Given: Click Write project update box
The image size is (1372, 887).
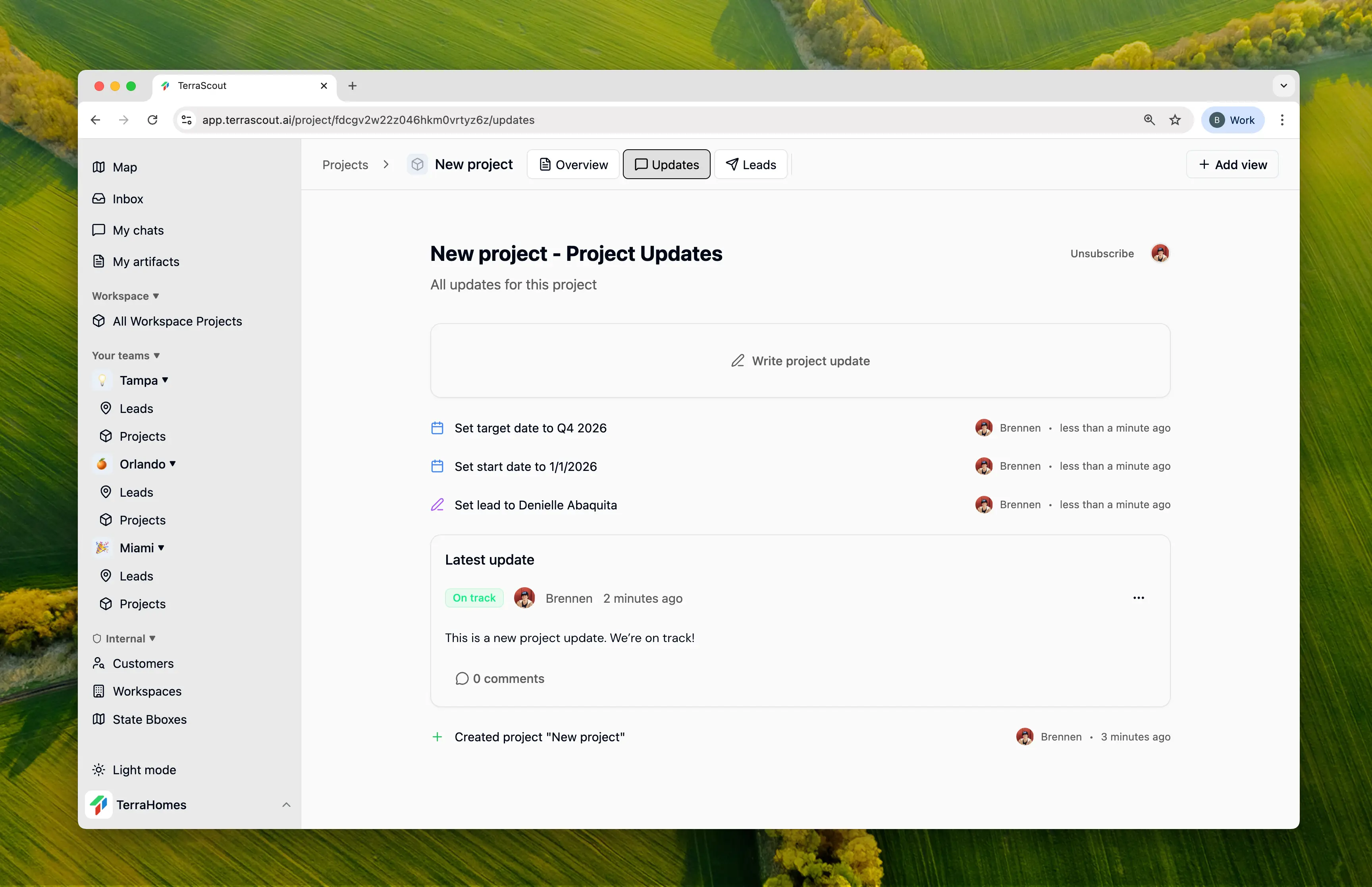Looking at the screenshot, I should pos(800,361).
